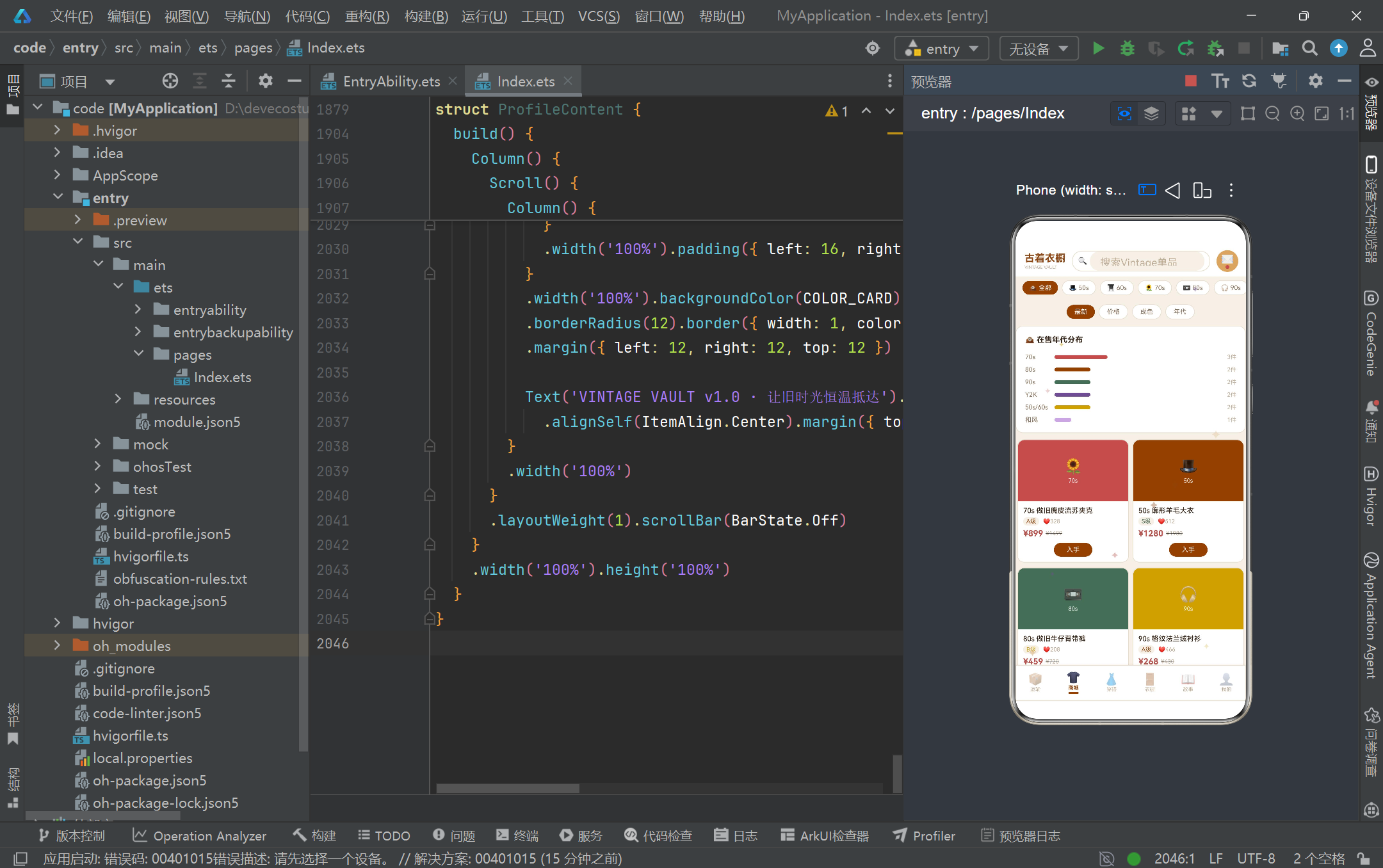Open the VCS(S) menu
Viewport: 1383px width, 868px height.
598,15
